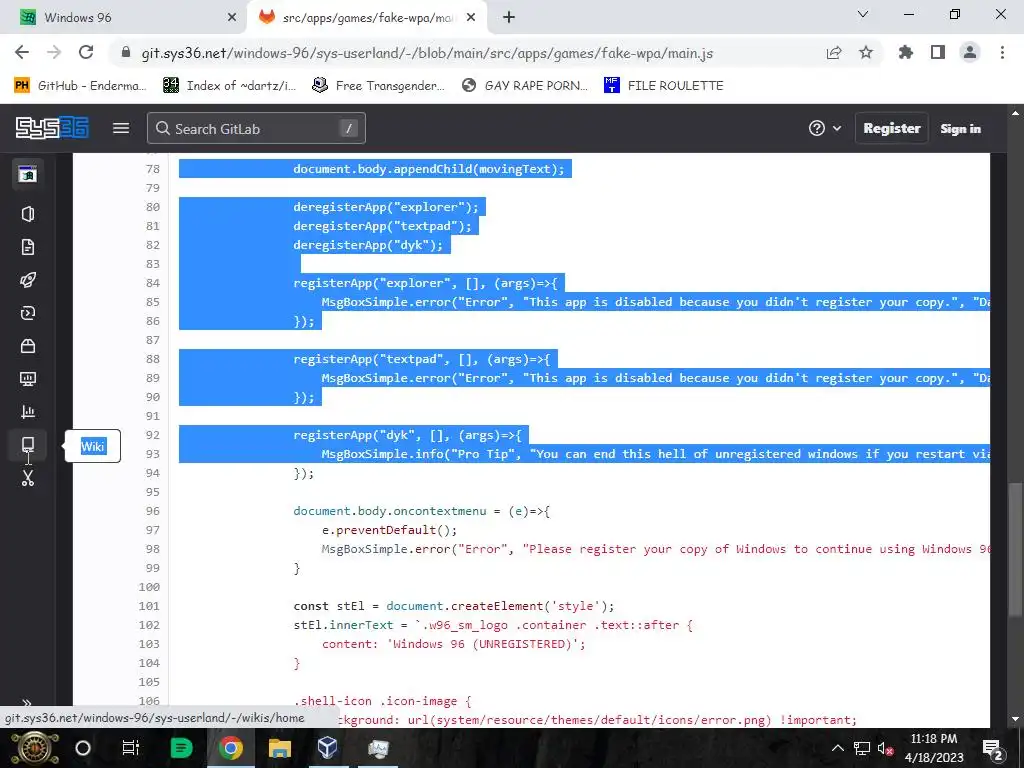Screen dimensions: 1024x768
Task: Bookmark this page with star icon
Action: coord(866,52)
